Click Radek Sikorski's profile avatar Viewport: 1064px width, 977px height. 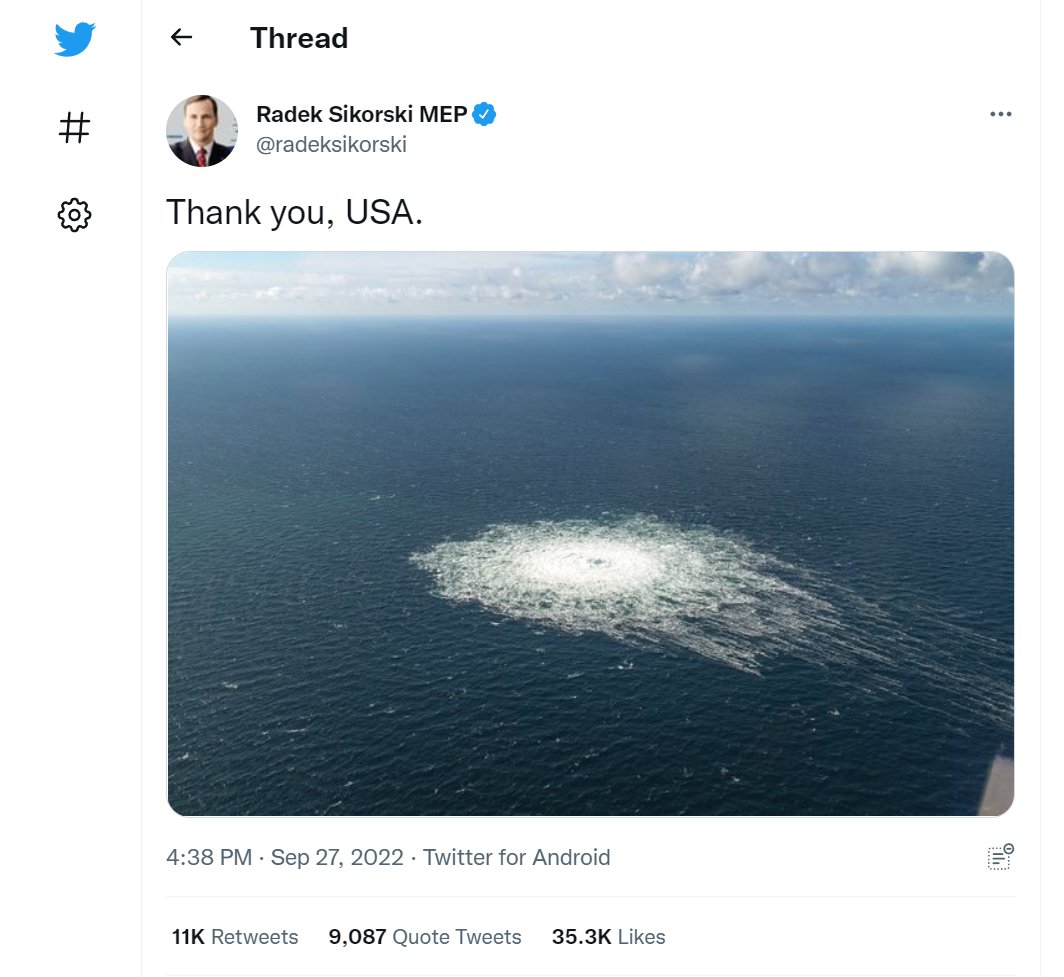(x=202, y=131)
